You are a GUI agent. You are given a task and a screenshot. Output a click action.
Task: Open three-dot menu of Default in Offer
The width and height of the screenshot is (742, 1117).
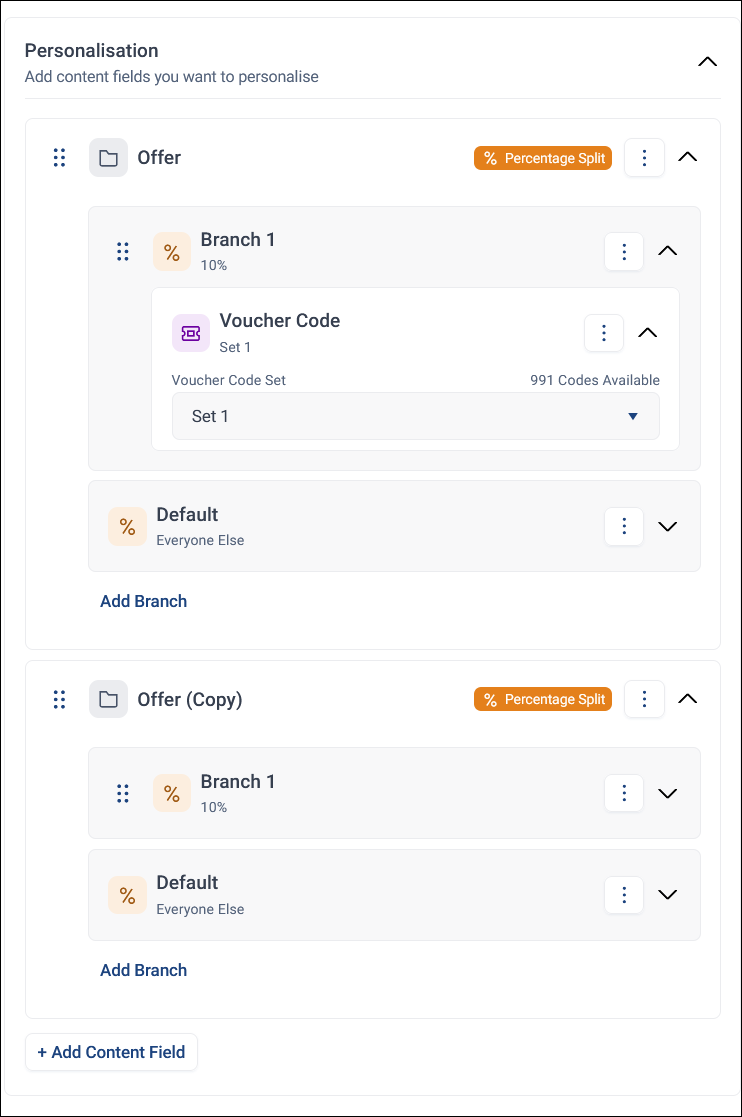click(x=624, y=526)
